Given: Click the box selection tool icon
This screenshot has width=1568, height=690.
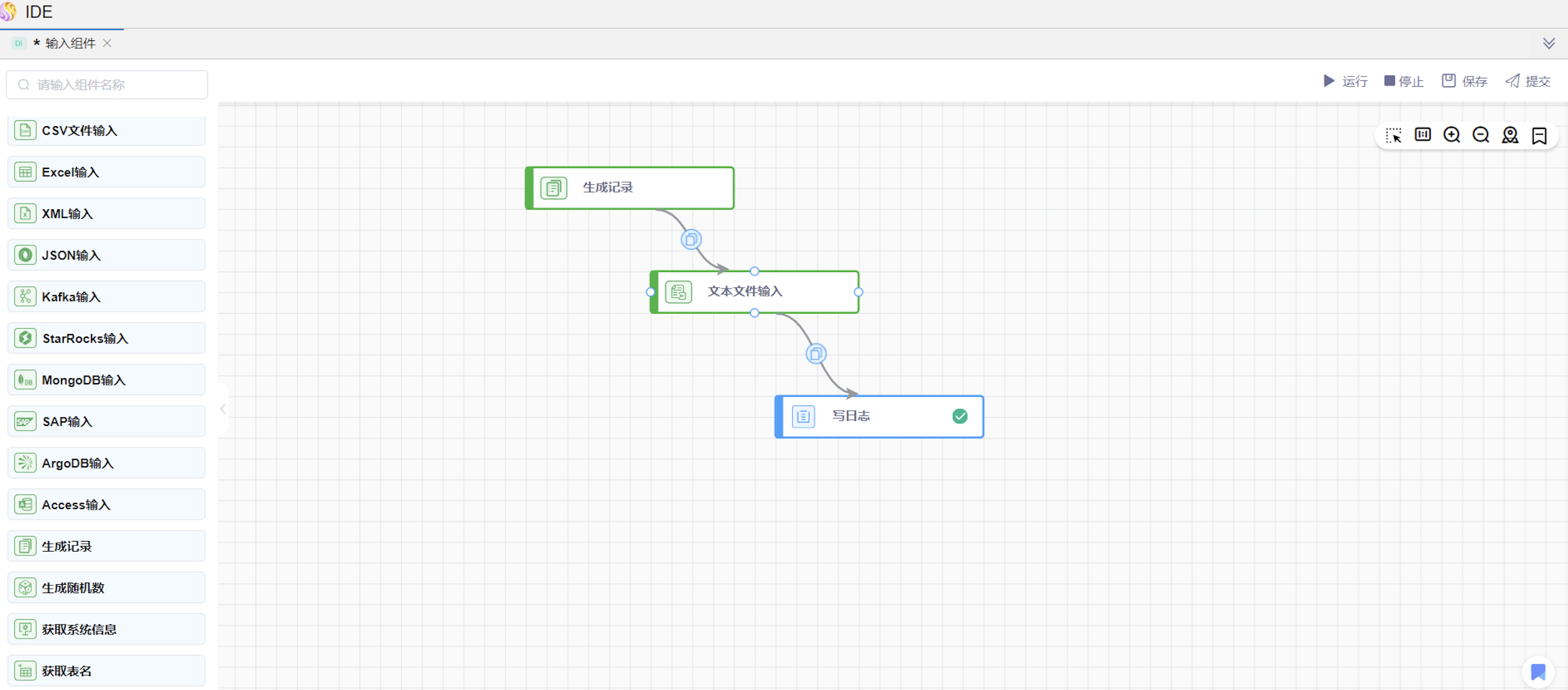Looking at the screenshot, I should 1393,135.
